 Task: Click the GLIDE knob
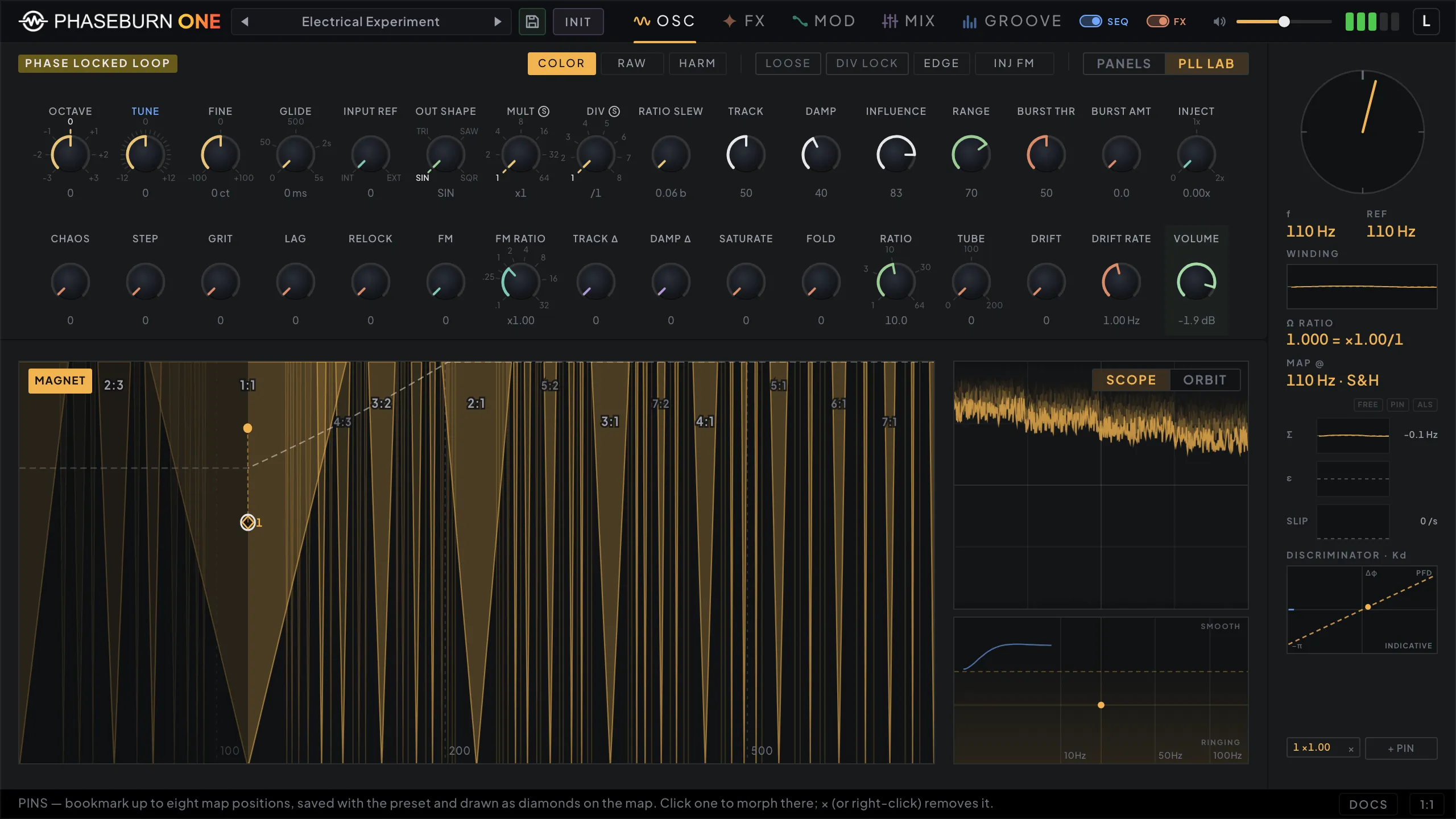tap(296, 154)
